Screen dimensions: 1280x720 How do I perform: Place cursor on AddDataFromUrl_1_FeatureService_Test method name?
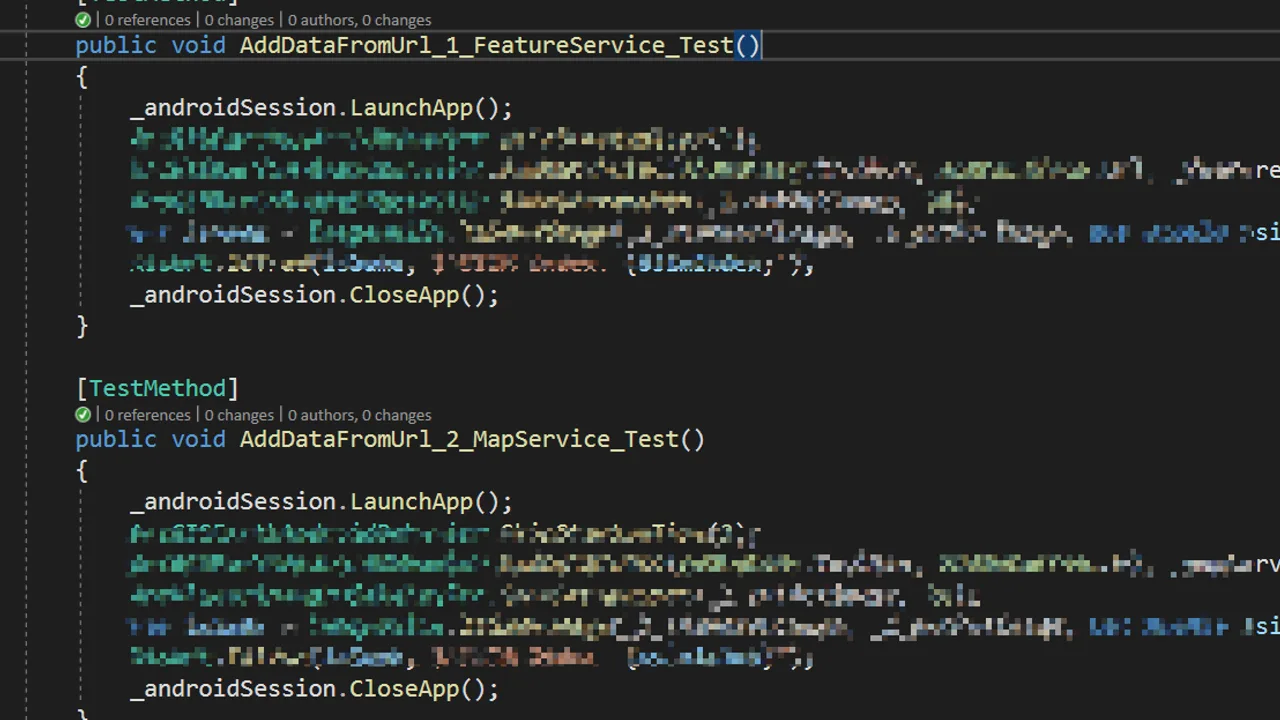(x=486, y=45)
